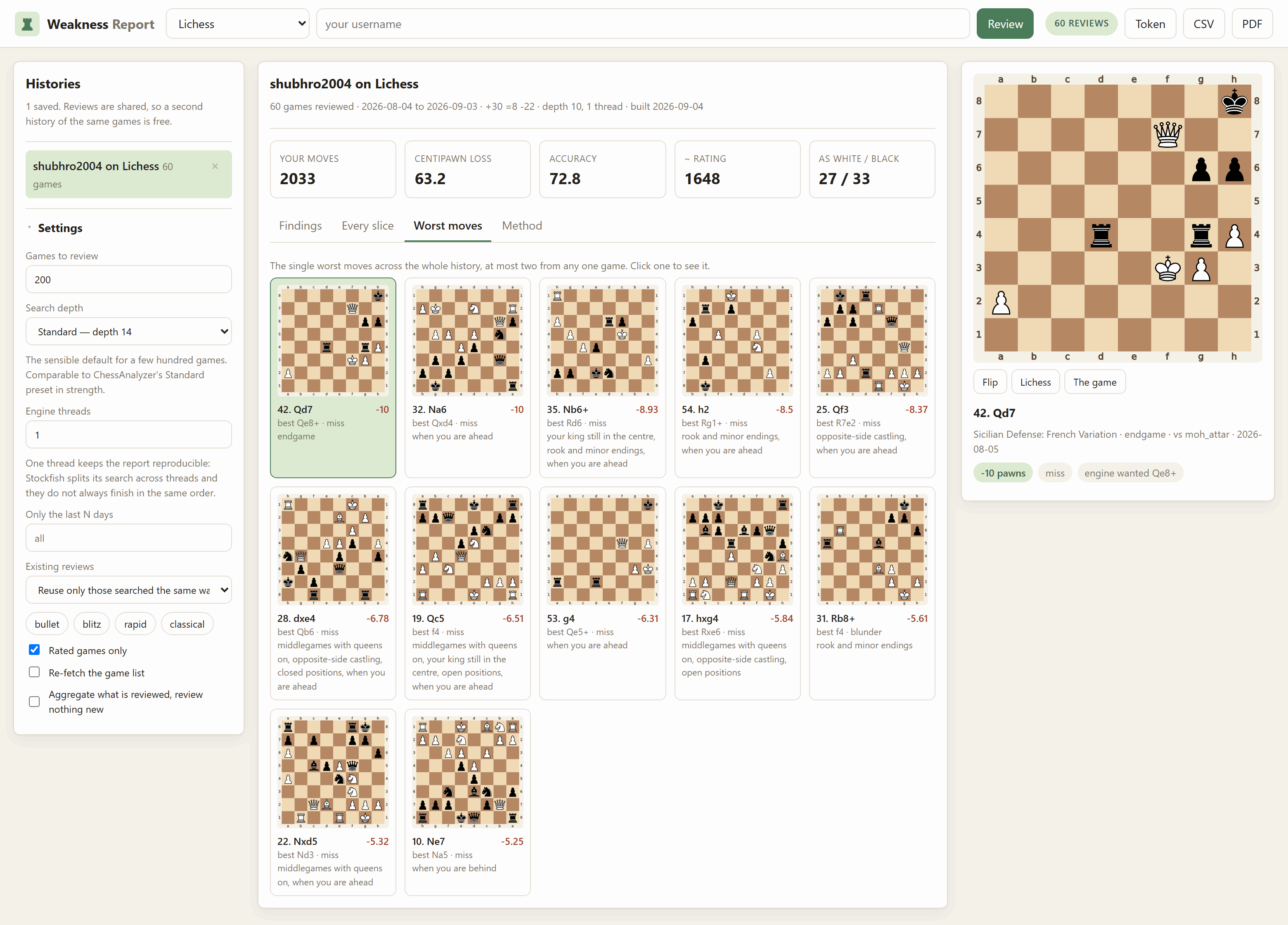Switch to the Every slice tab

click(367, 225)
